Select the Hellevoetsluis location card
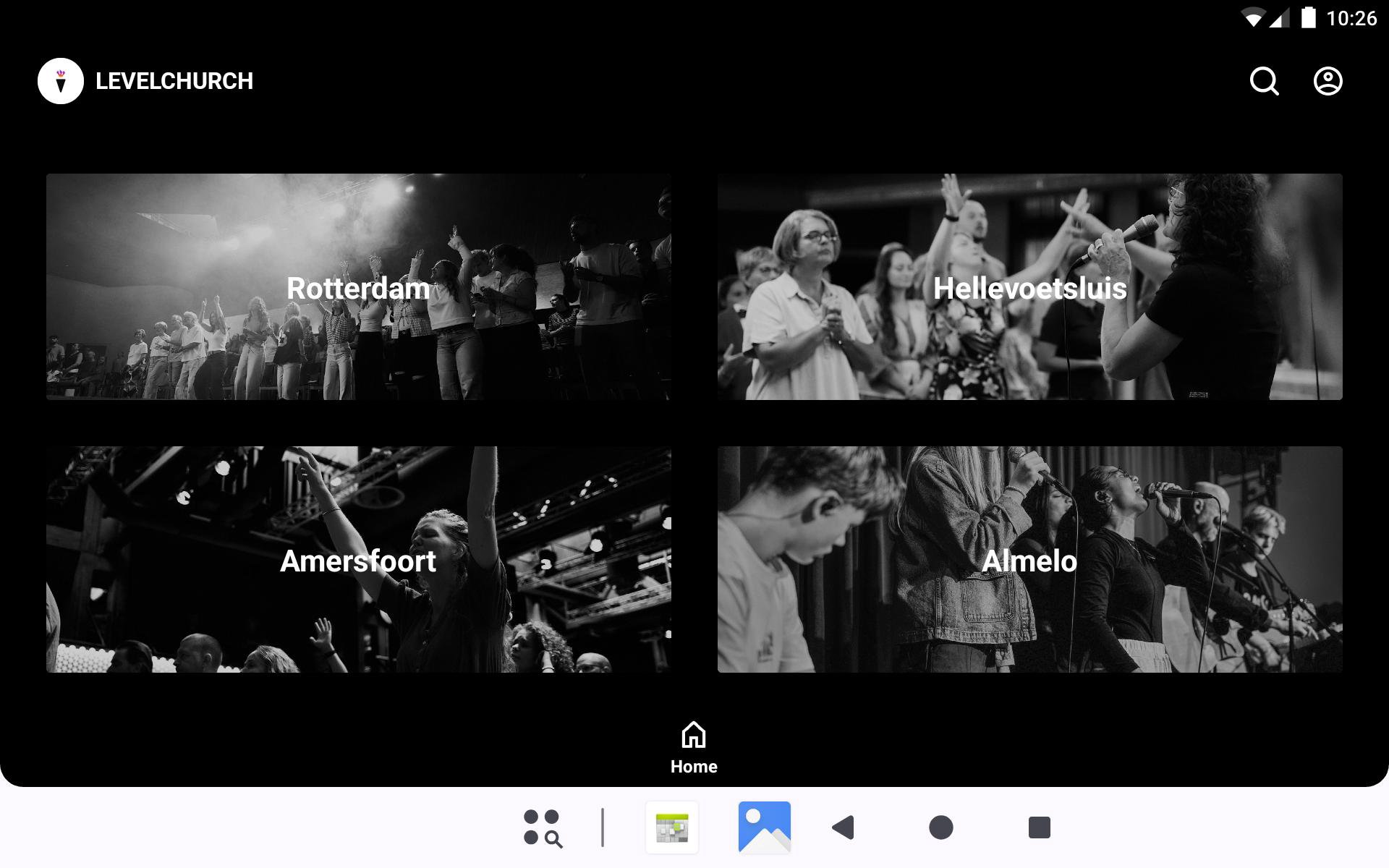Image resolution: width=1389 pixels, height=868 pixels. click(x=1029, y=286)
